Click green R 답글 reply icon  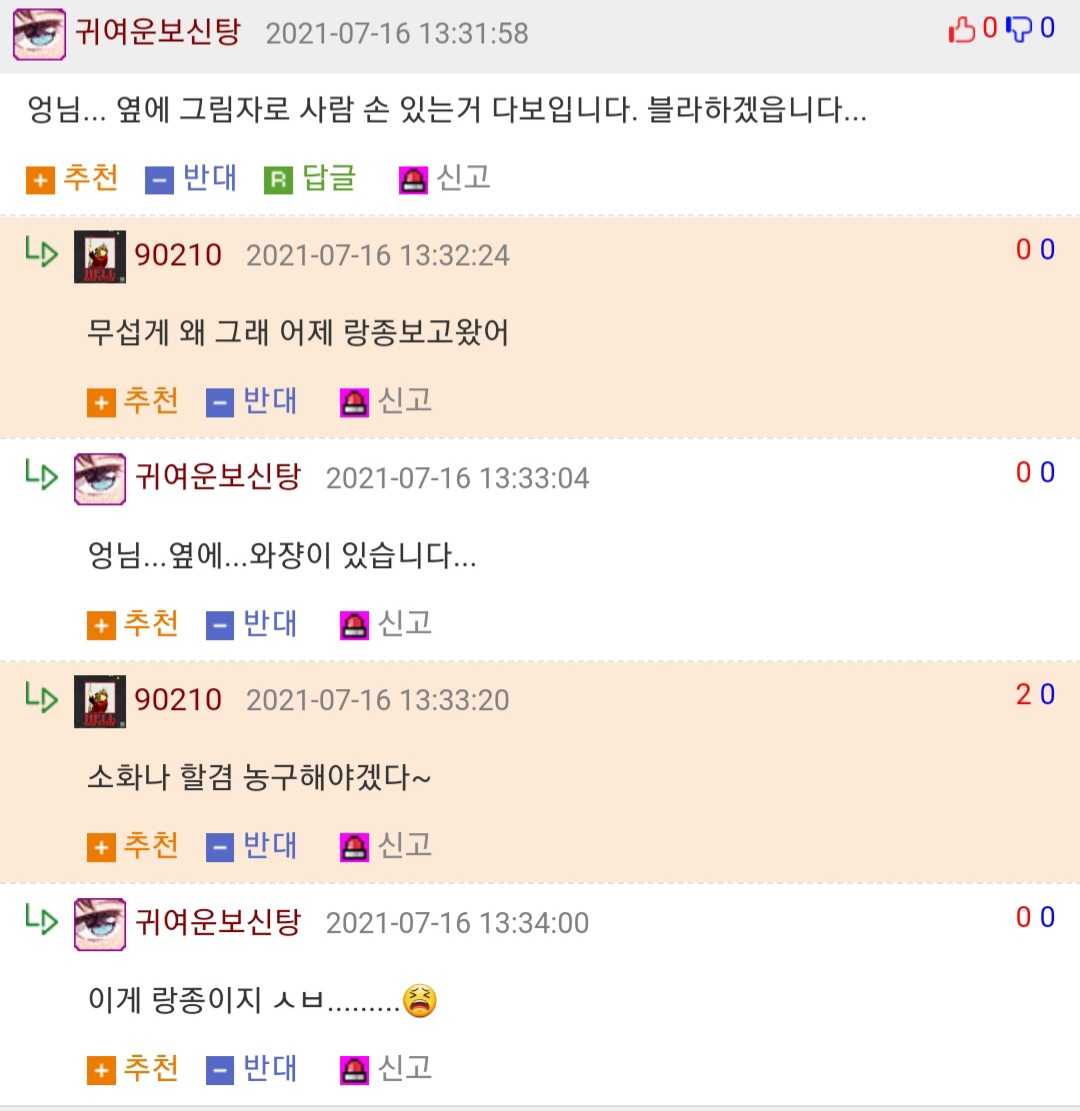click(279, 180)
